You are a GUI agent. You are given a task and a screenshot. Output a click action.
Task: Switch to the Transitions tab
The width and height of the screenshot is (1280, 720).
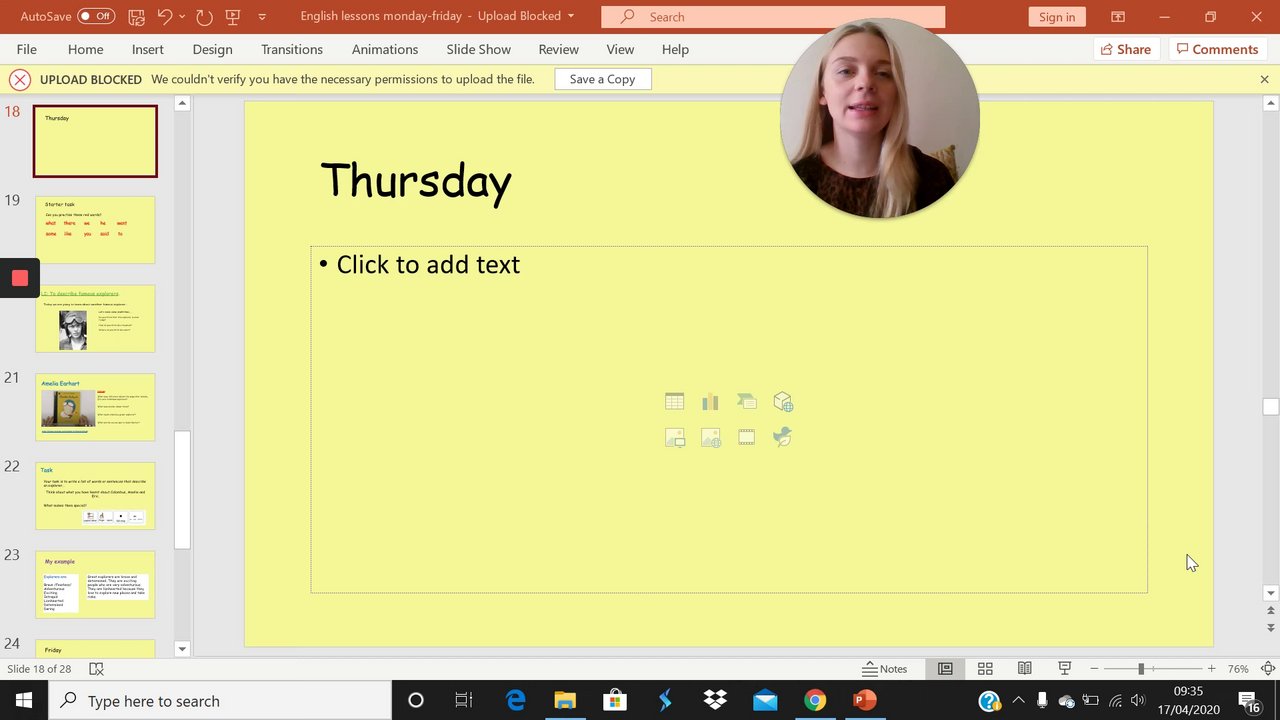click(x=292, y=49)
